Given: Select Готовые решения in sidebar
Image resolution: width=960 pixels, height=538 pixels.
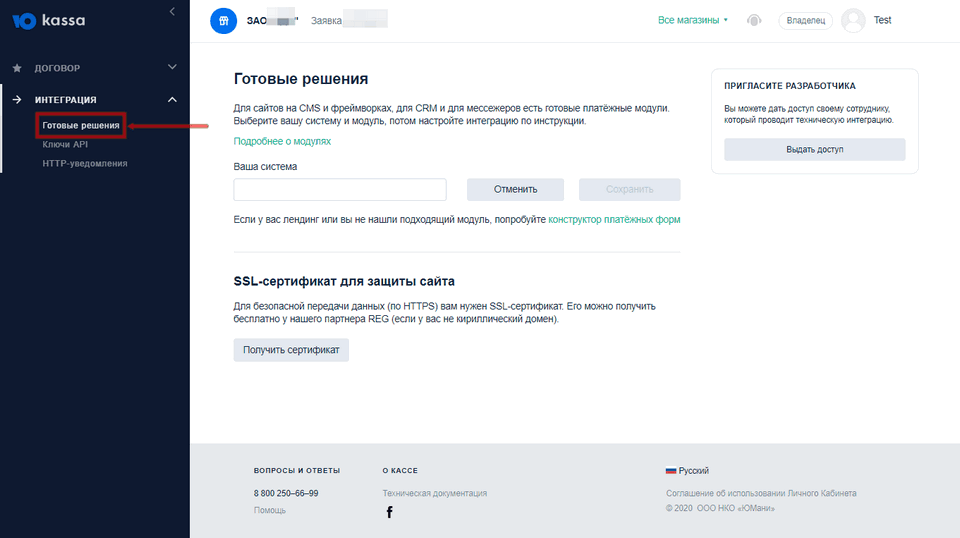Looking at the screenshot, I should click(x=81, y=125).
